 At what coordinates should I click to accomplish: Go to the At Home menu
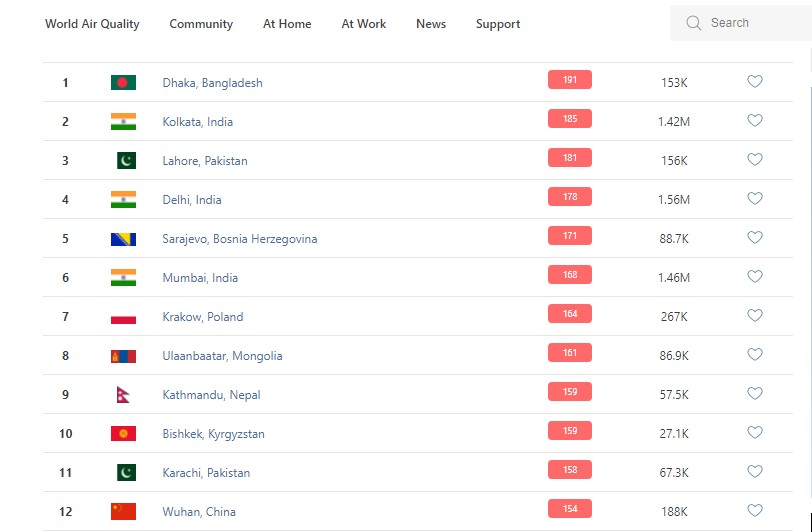[287, 24]
